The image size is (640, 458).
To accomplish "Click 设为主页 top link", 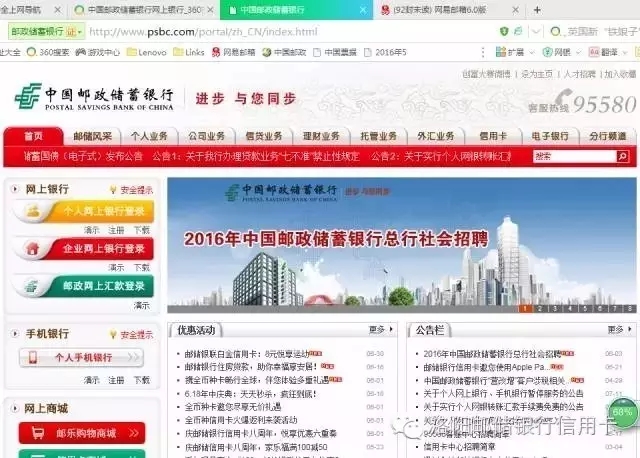I will (537, 74).
